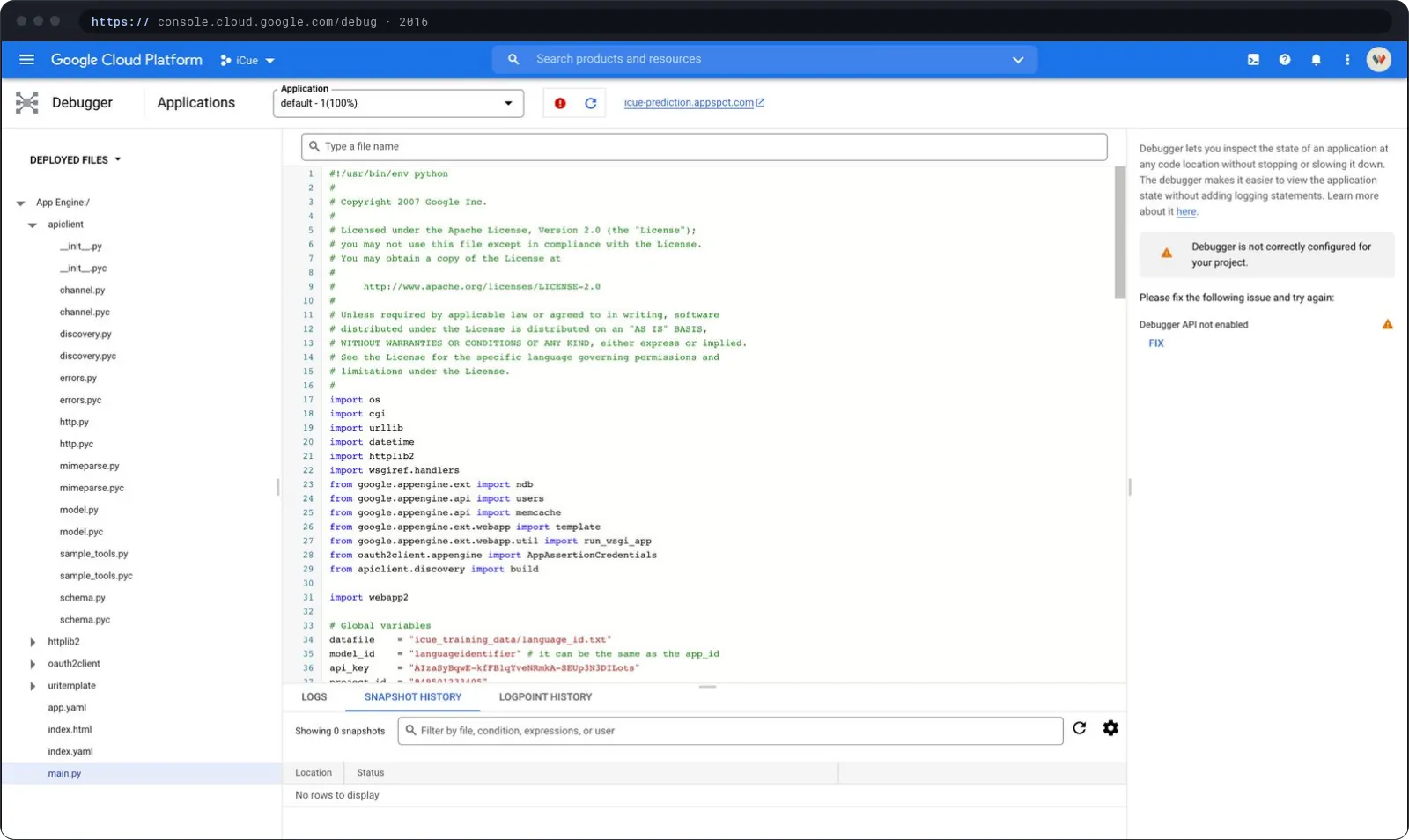This screenshot has height=840, width=1409.
Task: Select errors.py file
Action: tap(78, 379)
